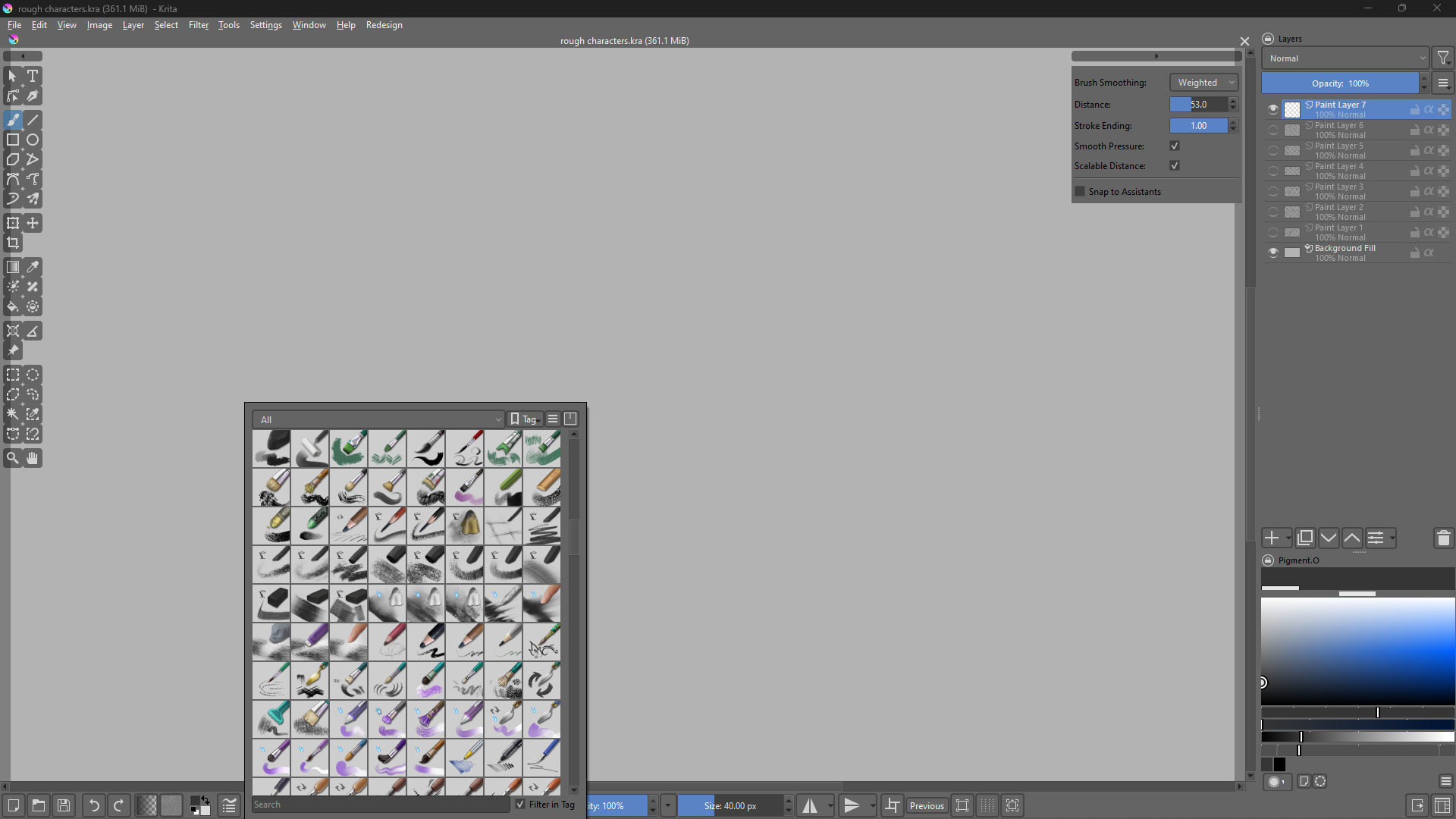This screenshot has width=1456, height=819.
Task: Select the Gradient tool
Action: (13, 267)
